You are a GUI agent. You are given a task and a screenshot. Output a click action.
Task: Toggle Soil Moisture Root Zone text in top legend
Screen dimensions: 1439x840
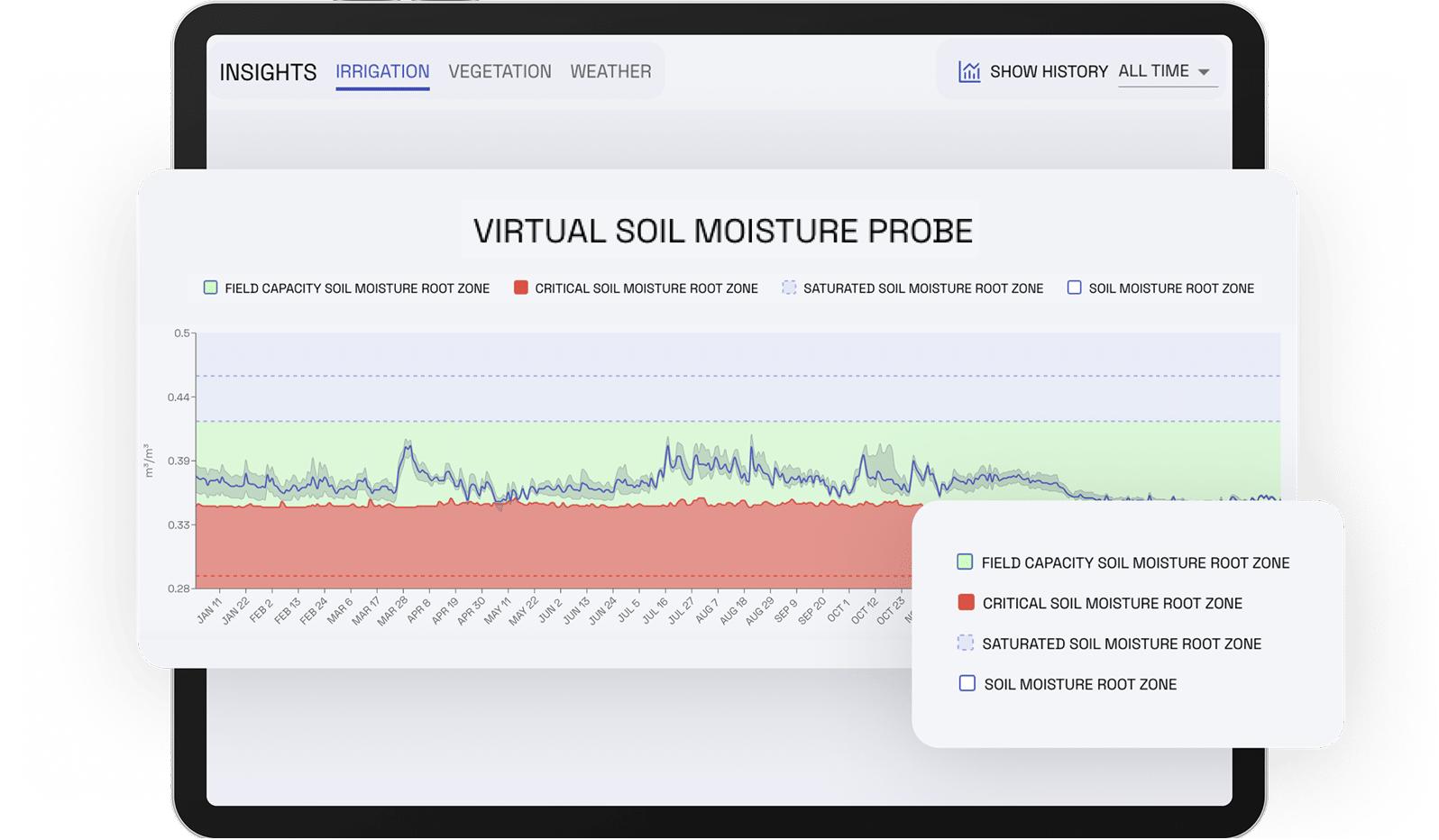point(1171,288)
